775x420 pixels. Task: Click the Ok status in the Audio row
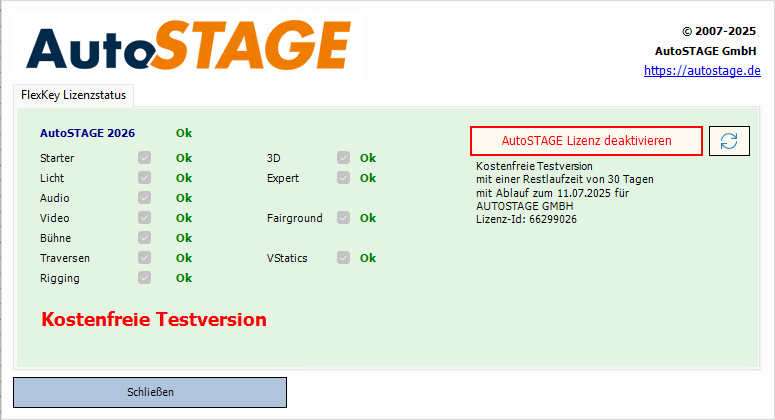184,198
